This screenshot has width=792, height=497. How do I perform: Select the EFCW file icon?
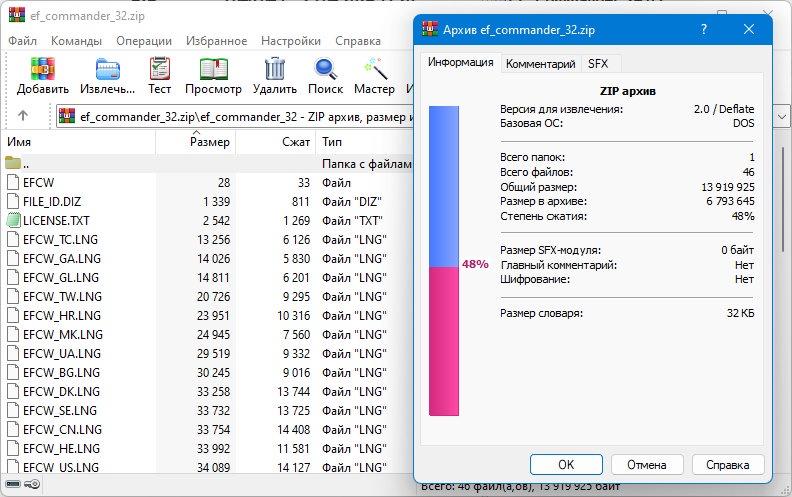click(13, 182)
